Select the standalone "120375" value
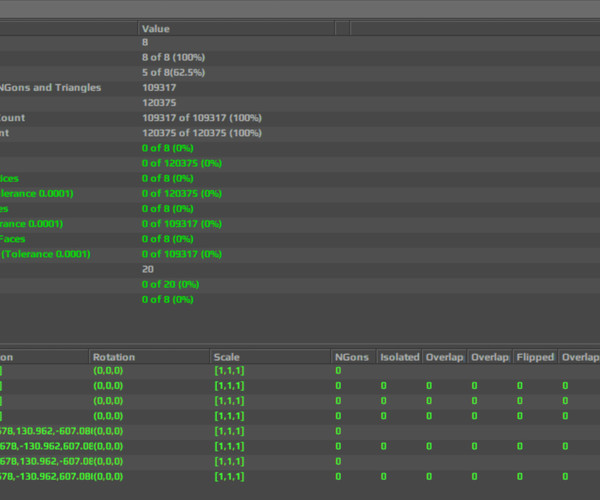600x500 pixels. (x=159, y=103)
